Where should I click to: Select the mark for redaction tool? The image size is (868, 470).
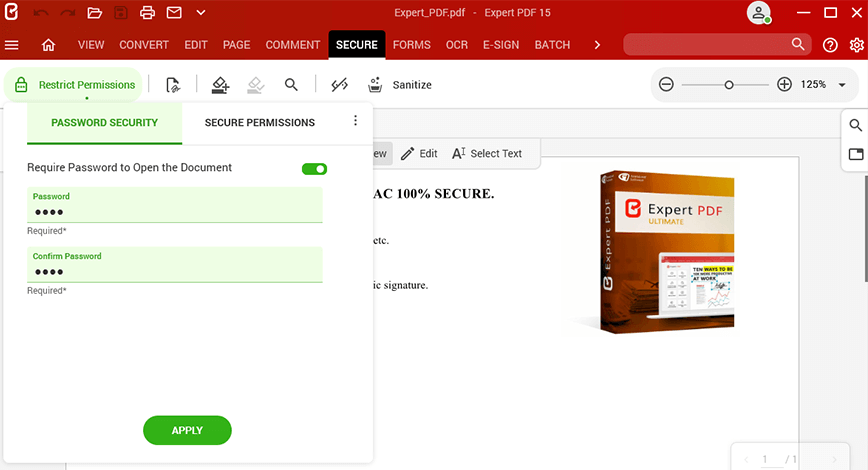point(220,85)
